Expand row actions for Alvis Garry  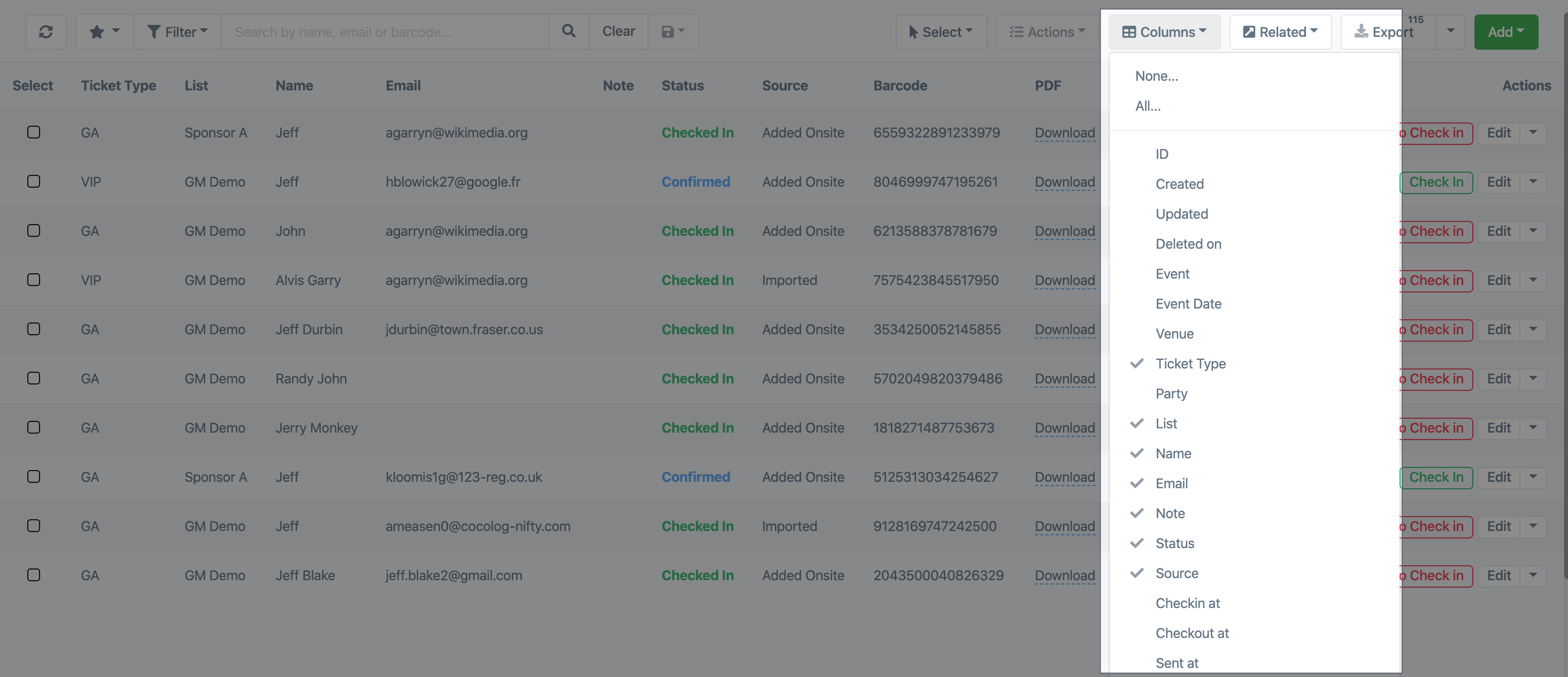click(1533, 281)
